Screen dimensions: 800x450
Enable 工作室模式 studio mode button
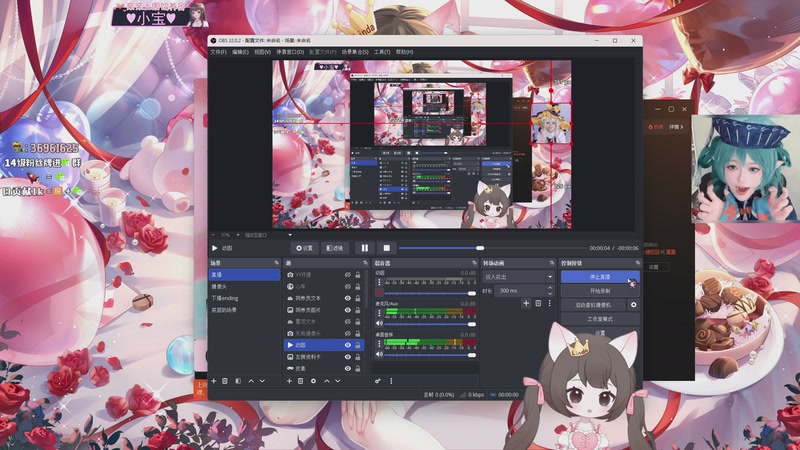pos(600,319)
